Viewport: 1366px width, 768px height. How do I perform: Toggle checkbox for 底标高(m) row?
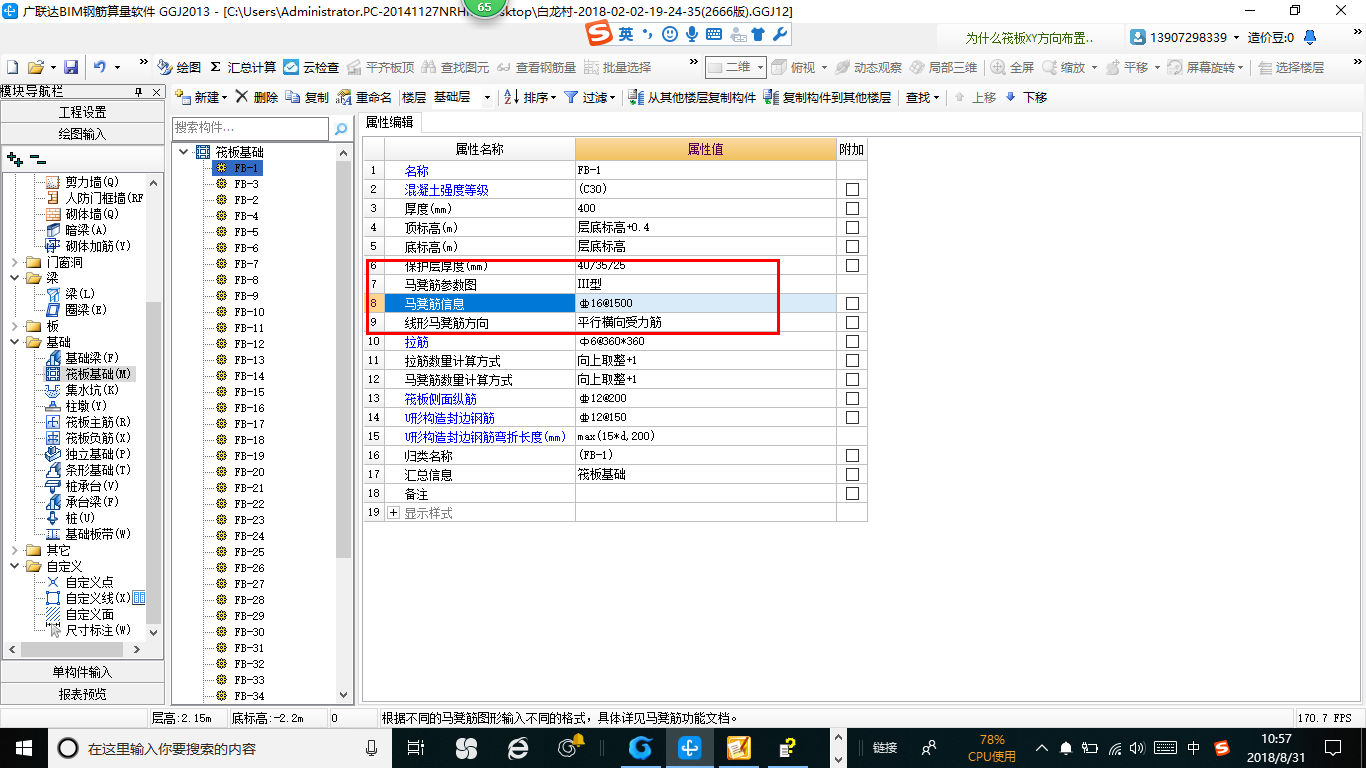coord(852,246)
